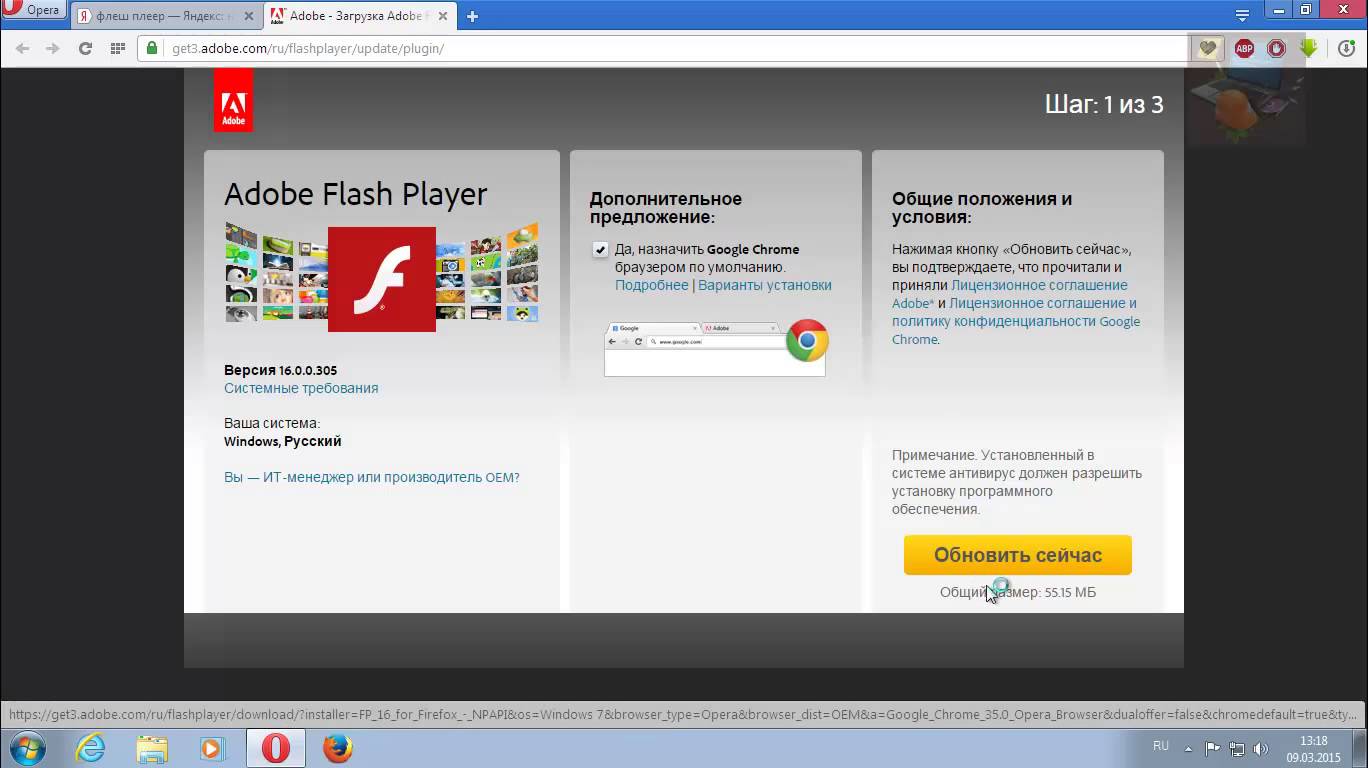Click the Flash Player logo image

381,279
